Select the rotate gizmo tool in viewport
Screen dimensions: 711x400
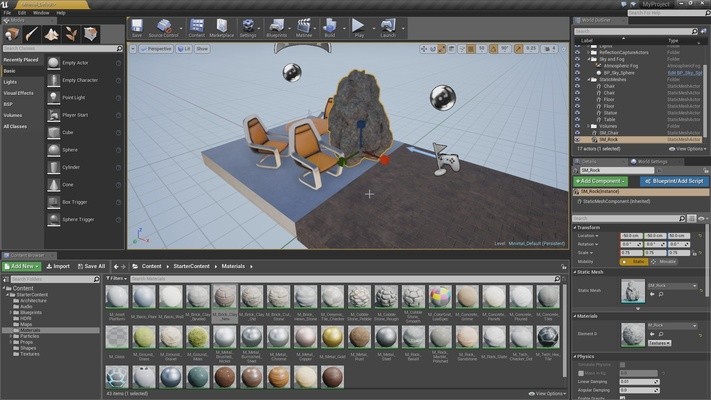[x=433, y=49]
